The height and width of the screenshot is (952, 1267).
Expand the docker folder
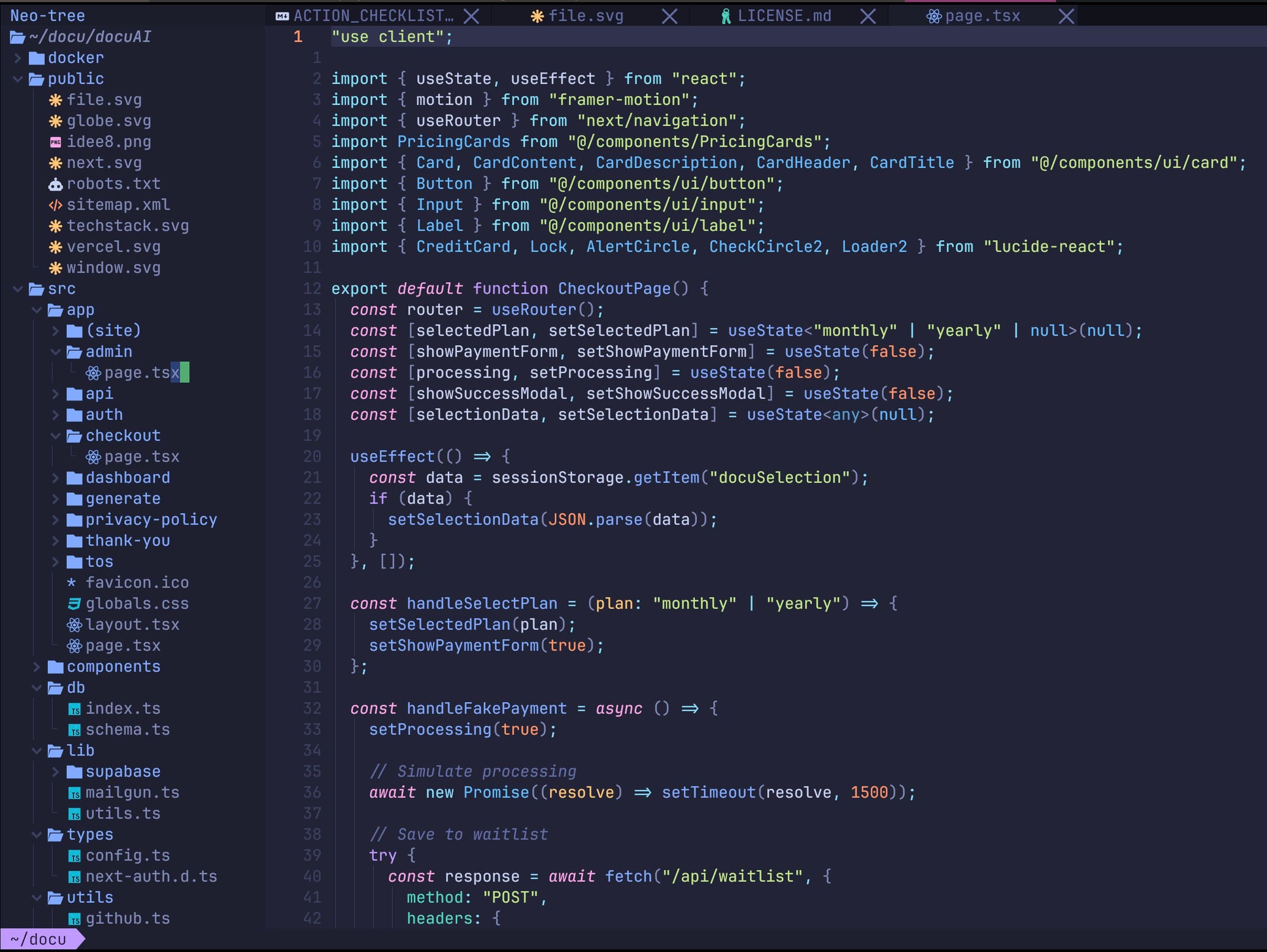(x=18, y=57)
